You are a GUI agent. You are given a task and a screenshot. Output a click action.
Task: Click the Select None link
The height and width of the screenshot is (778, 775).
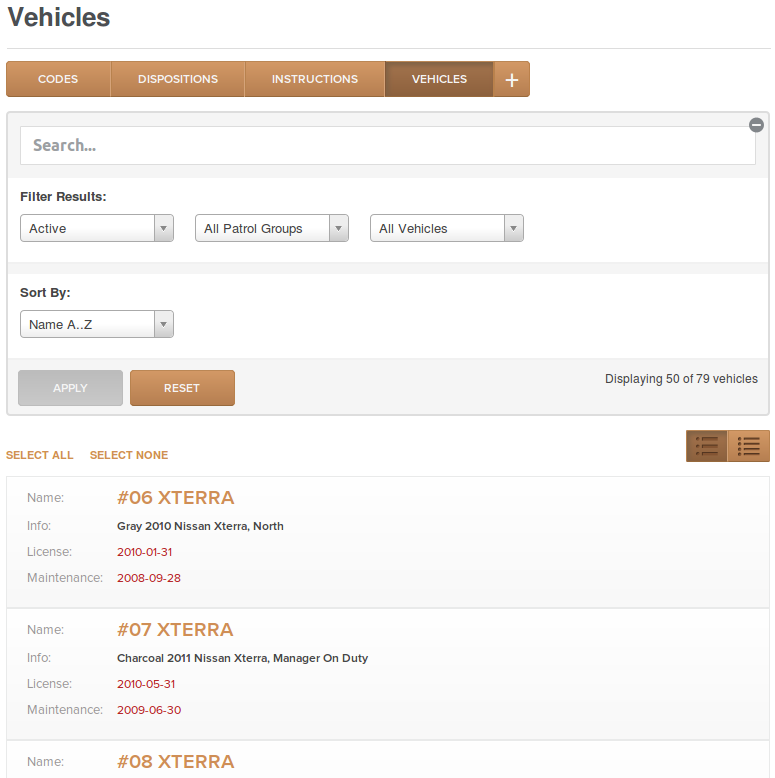point(129,455)
